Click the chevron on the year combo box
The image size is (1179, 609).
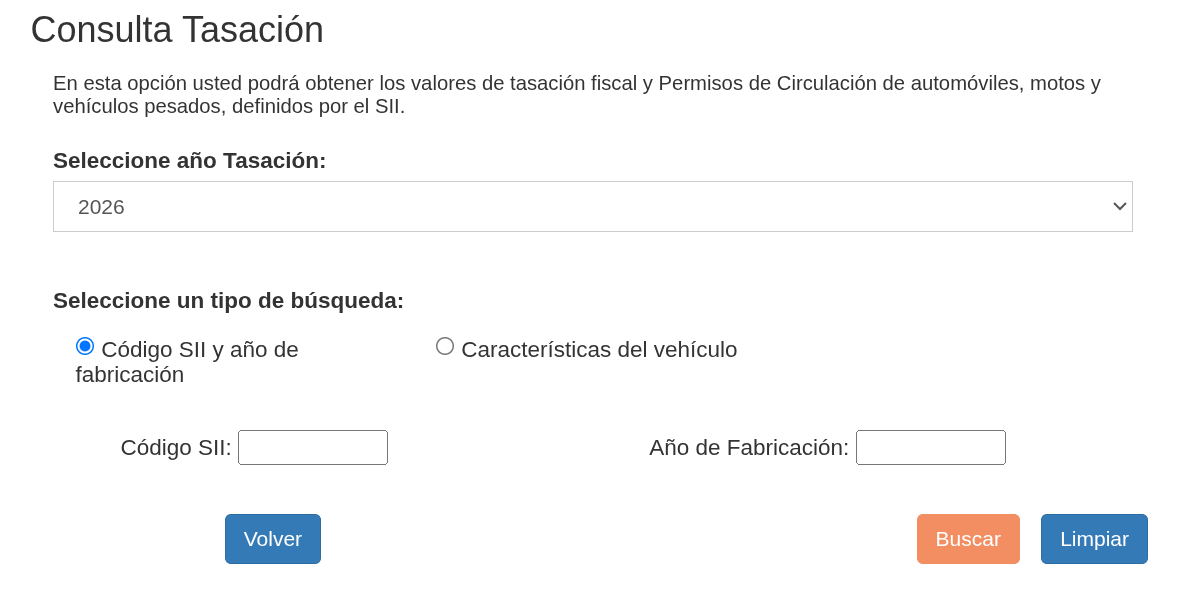[x=1119, y=206]
